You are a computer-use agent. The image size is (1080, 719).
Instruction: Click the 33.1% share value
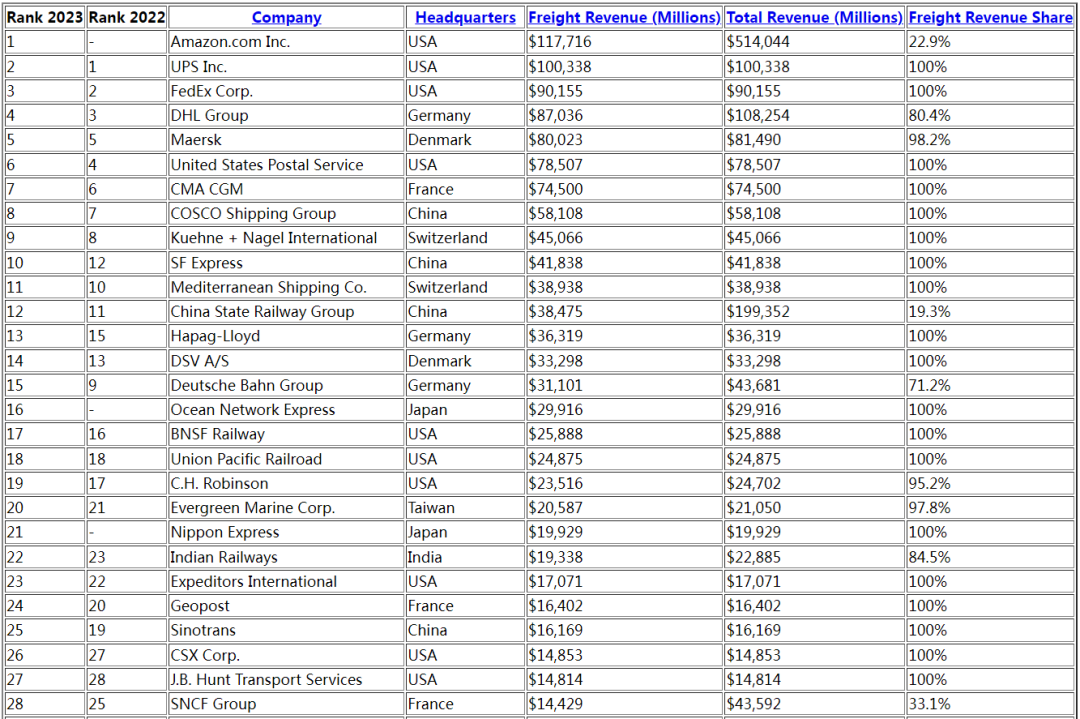[990, 705]
